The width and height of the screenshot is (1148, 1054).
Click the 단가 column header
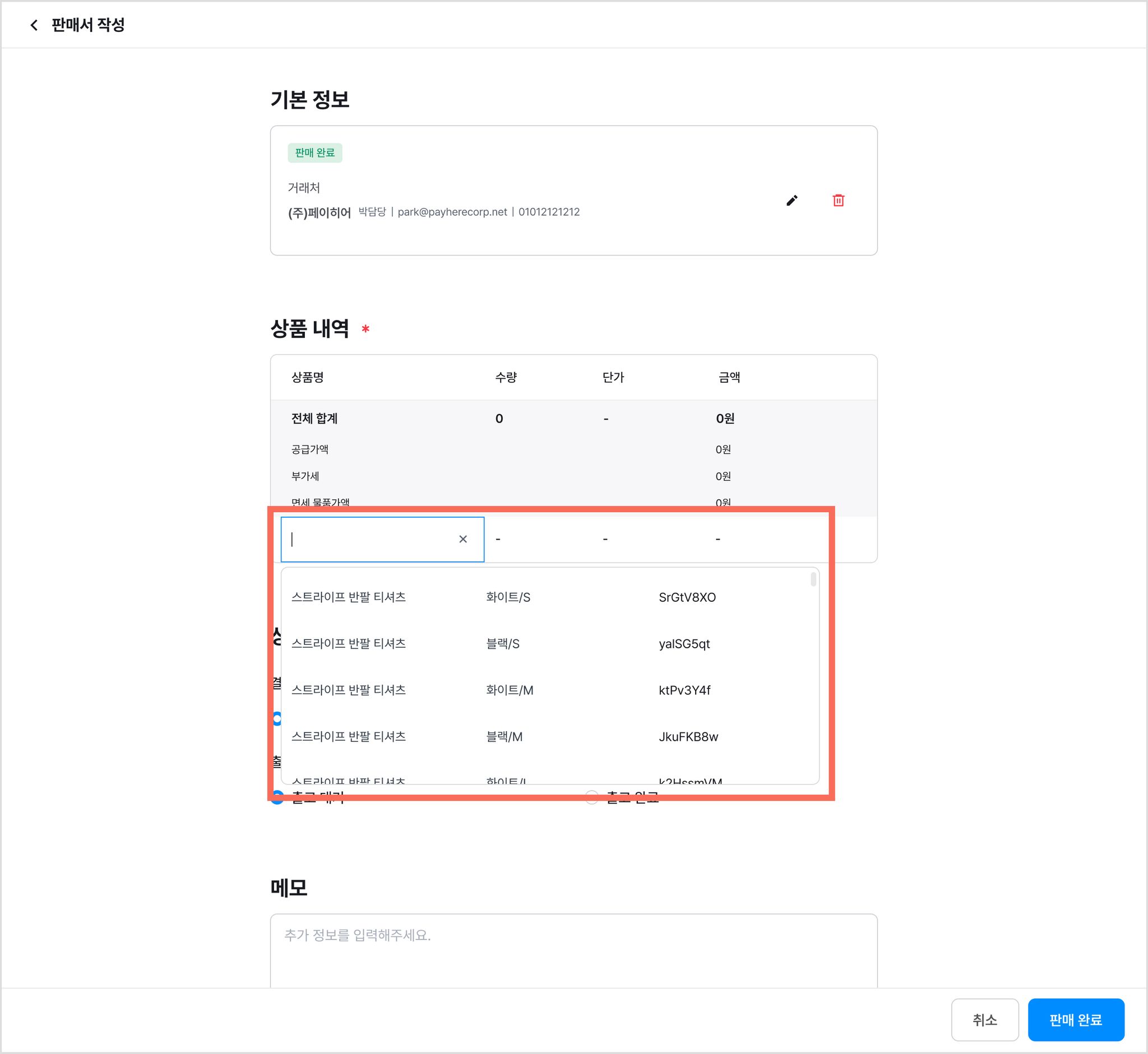click(613, 377)
